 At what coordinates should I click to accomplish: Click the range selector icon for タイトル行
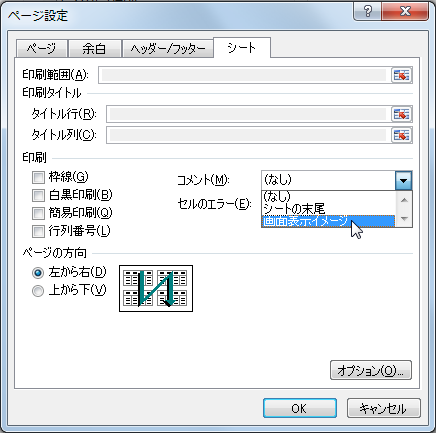tap(401, 115)
